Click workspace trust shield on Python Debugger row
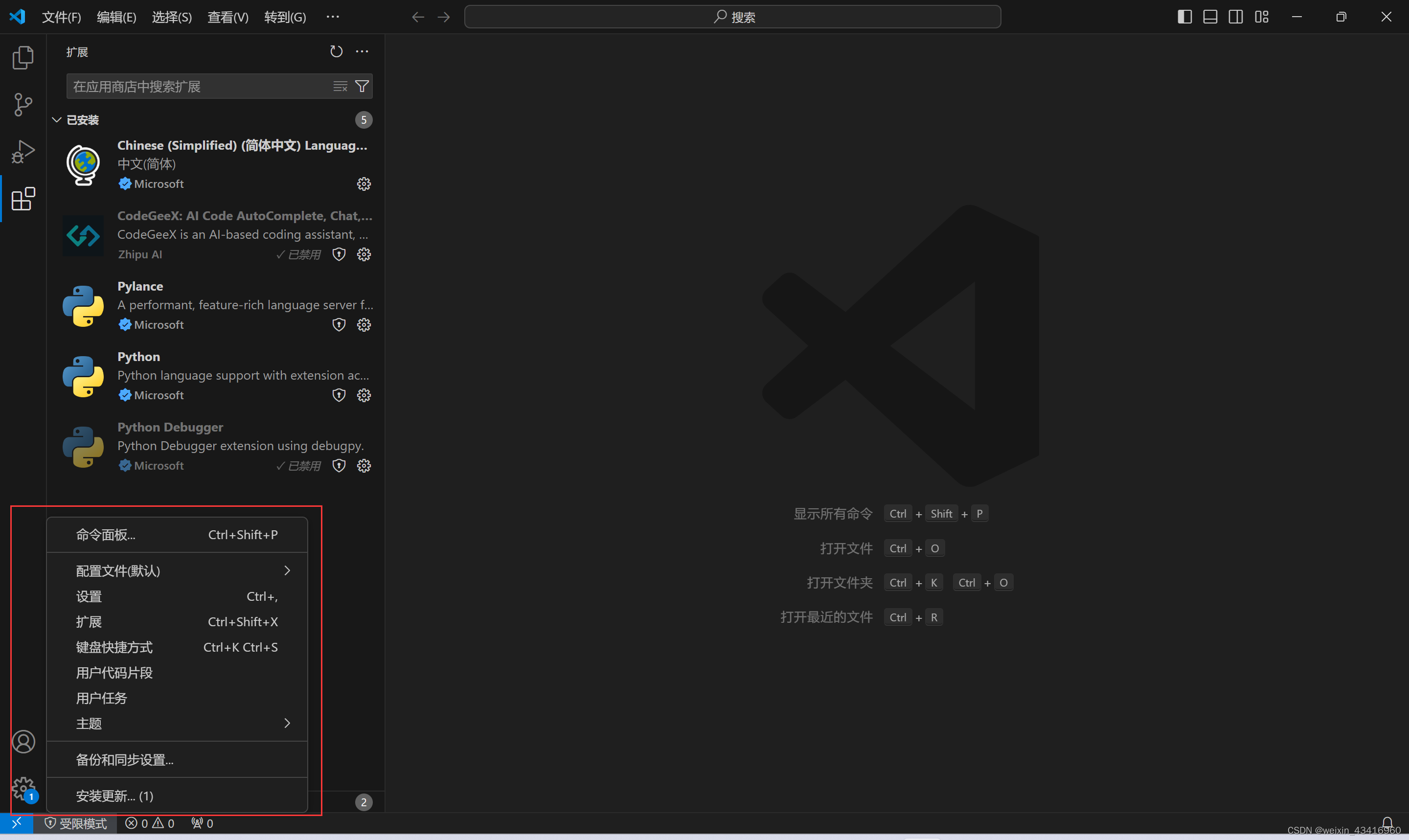1409x840 pixels. [339, 465]
